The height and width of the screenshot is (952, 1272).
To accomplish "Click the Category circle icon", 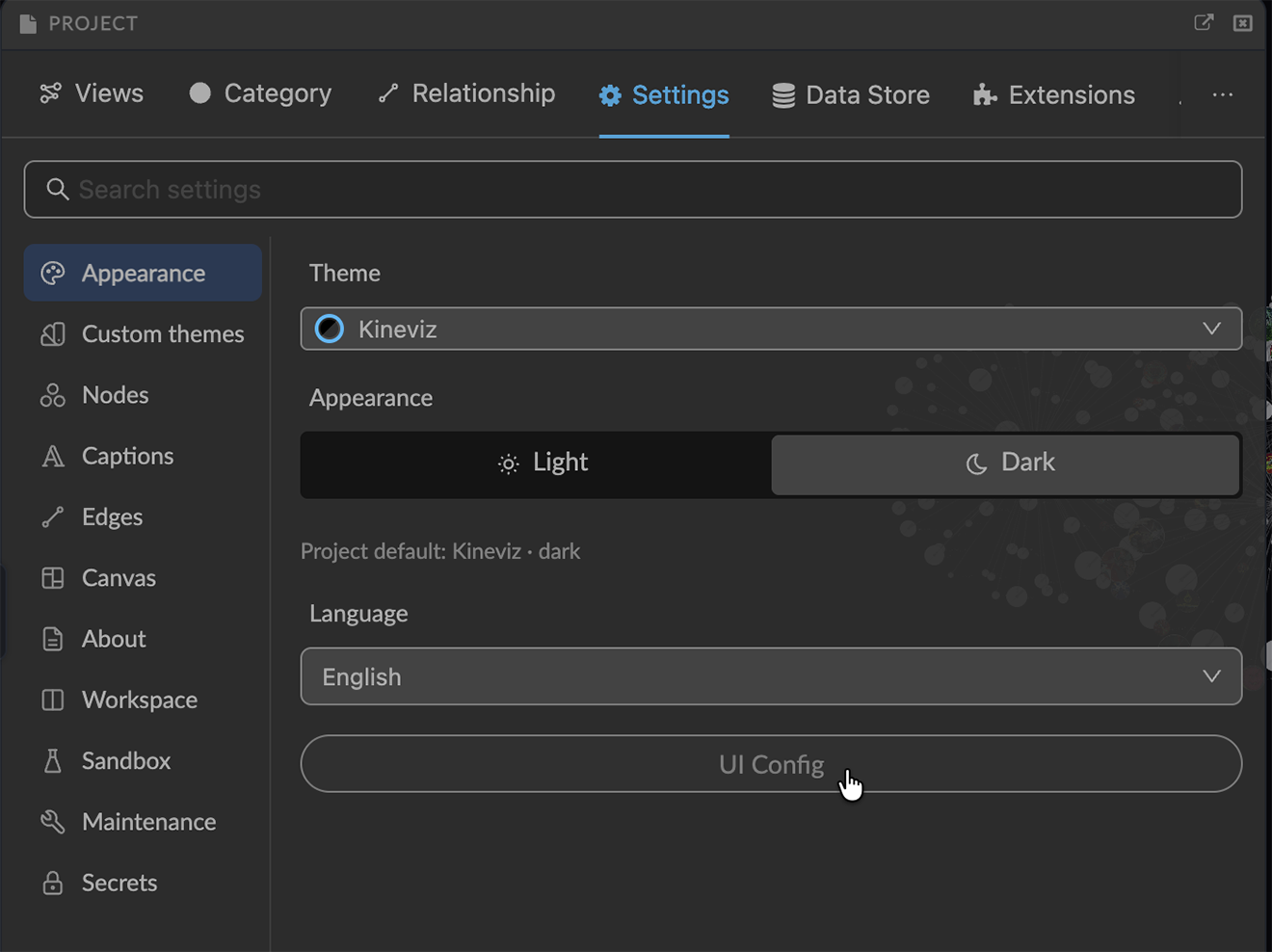I will click(199, 93).
